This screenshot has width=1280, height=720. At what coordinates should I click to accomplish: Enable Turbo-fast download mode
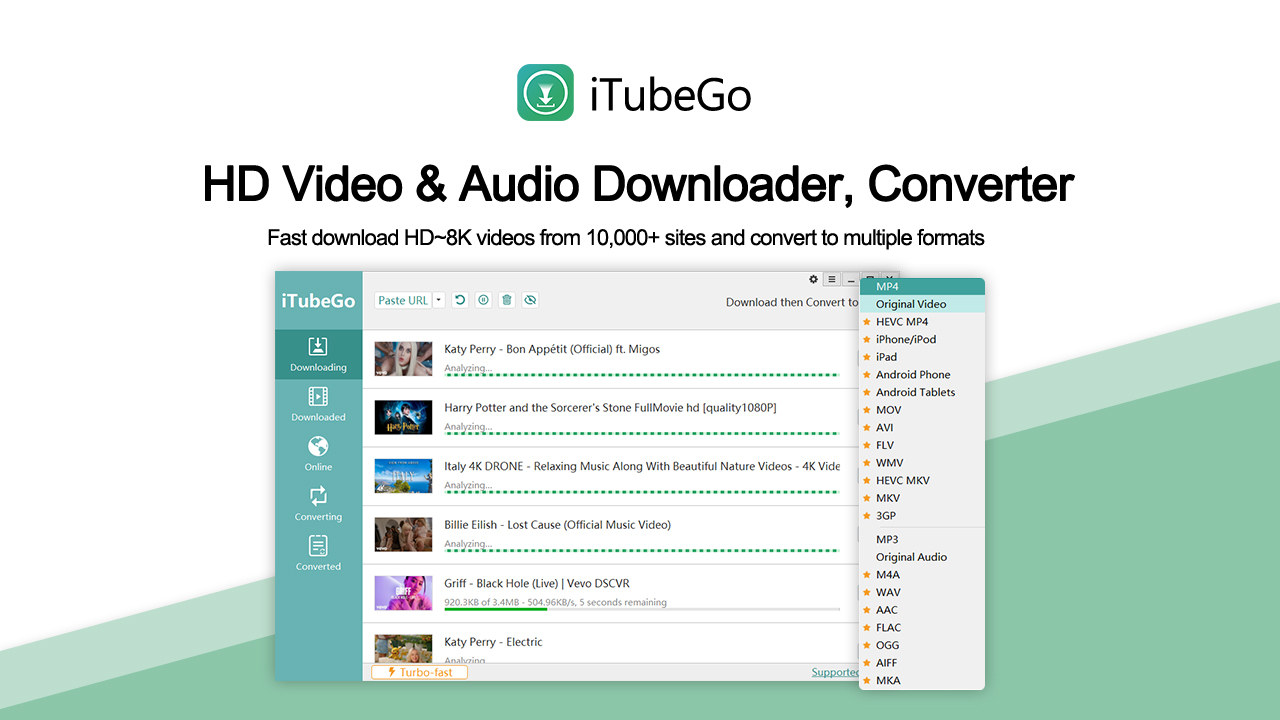(418, 671)
